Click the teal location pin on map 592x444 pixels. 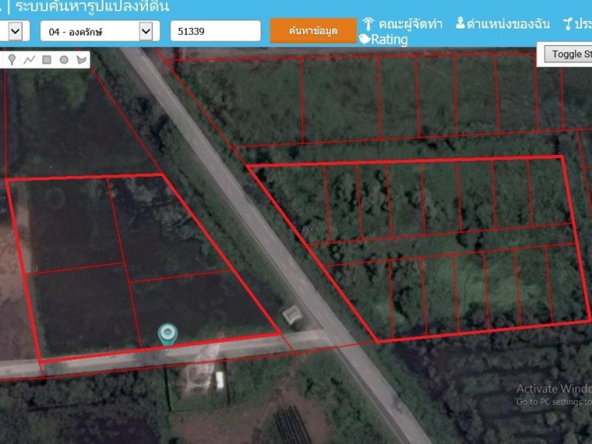[168, 335]
